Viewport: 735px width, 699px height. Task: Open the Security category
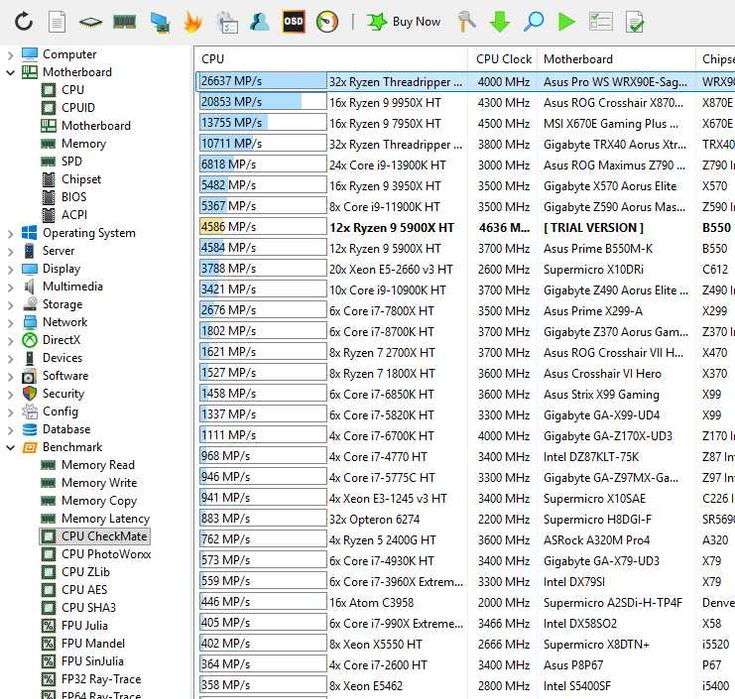click(63, 393)
